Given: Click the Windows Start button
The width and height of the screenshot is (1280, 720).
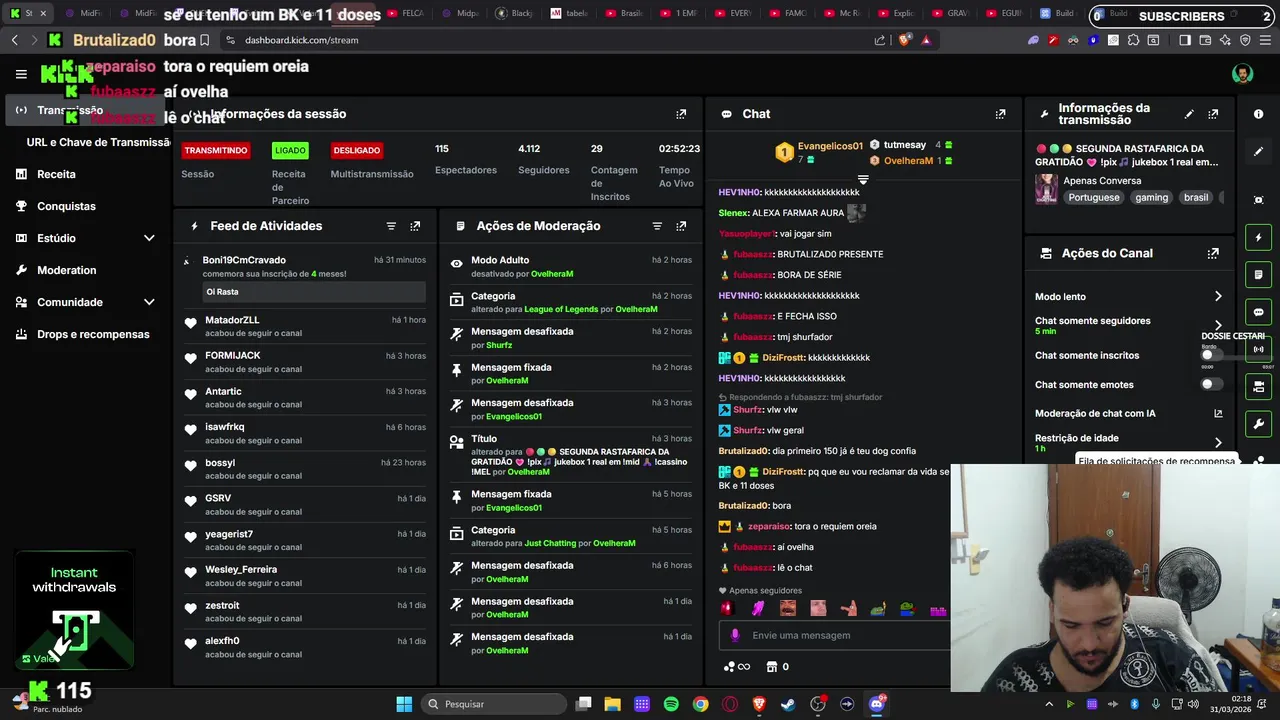Looking at the screenshot, I should click(404, 704).
